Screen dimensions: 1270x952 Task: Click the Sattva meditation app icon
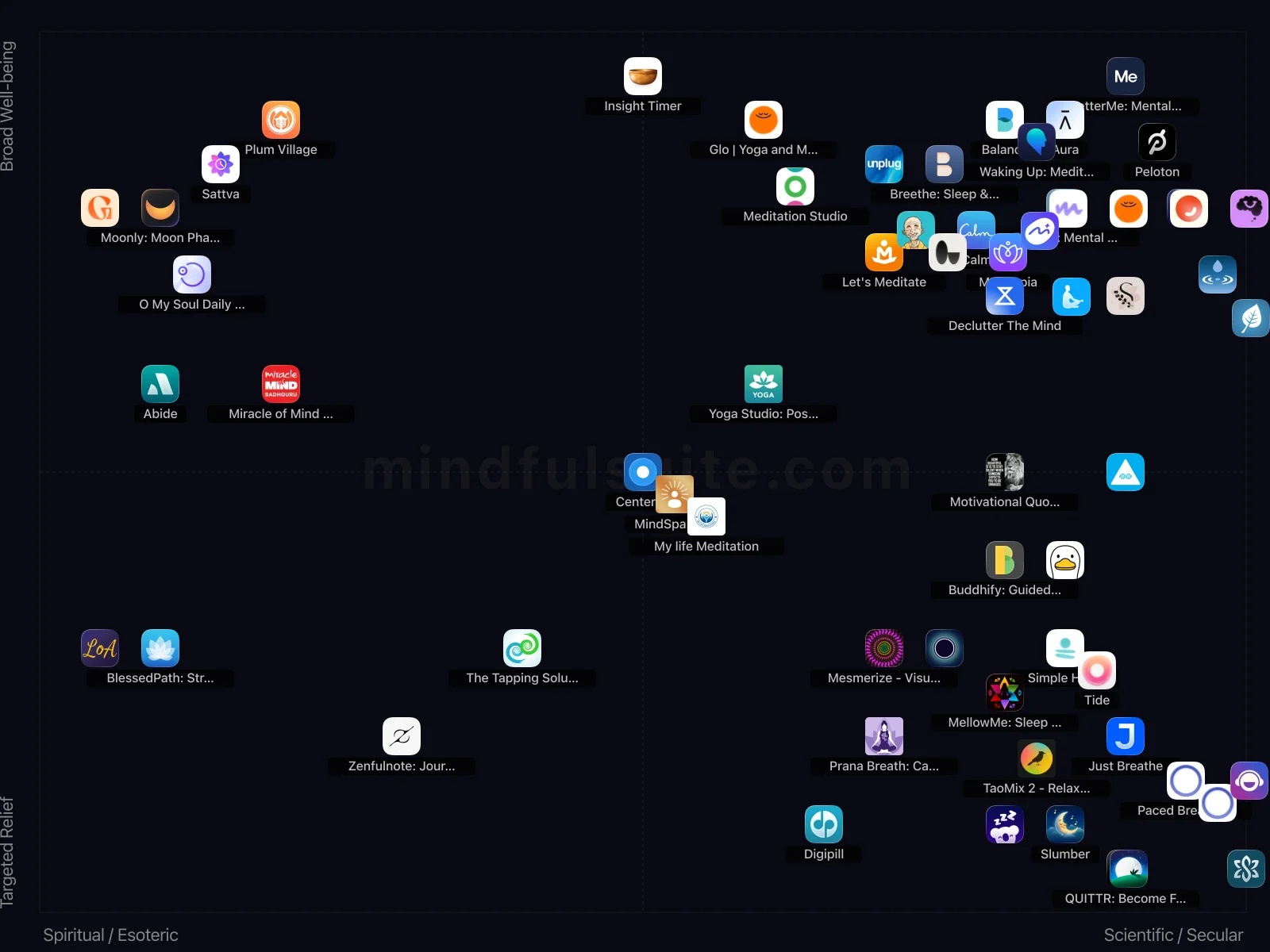220,163
